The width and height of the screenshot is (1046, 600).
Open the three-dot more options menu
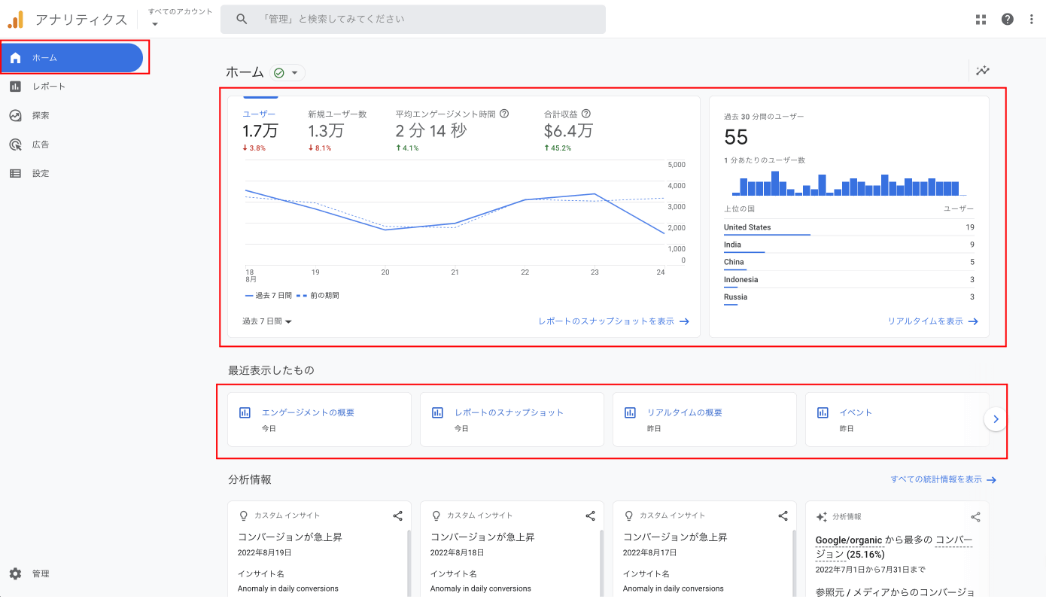pos(1031,19)
